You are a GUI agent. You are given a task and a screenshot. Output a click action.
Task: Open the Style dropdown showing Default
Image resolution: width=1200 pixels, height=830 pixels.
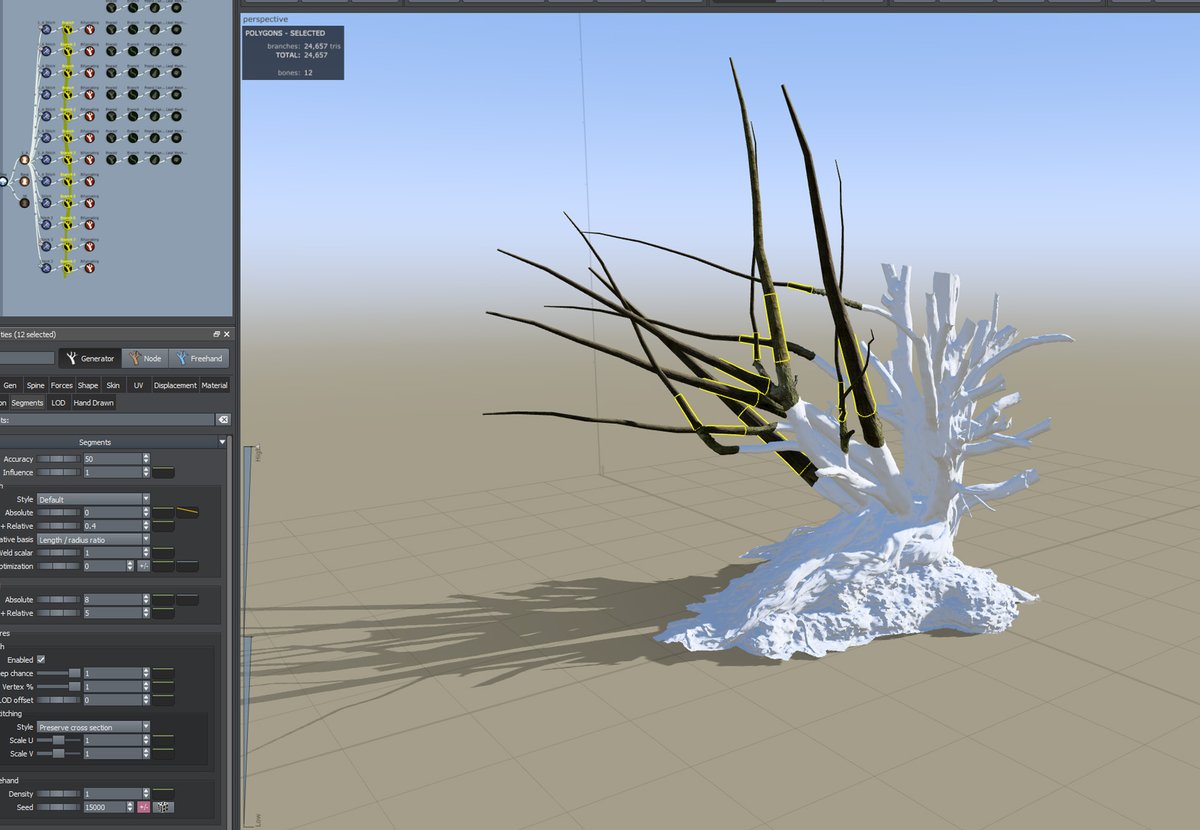coord(94,499)
